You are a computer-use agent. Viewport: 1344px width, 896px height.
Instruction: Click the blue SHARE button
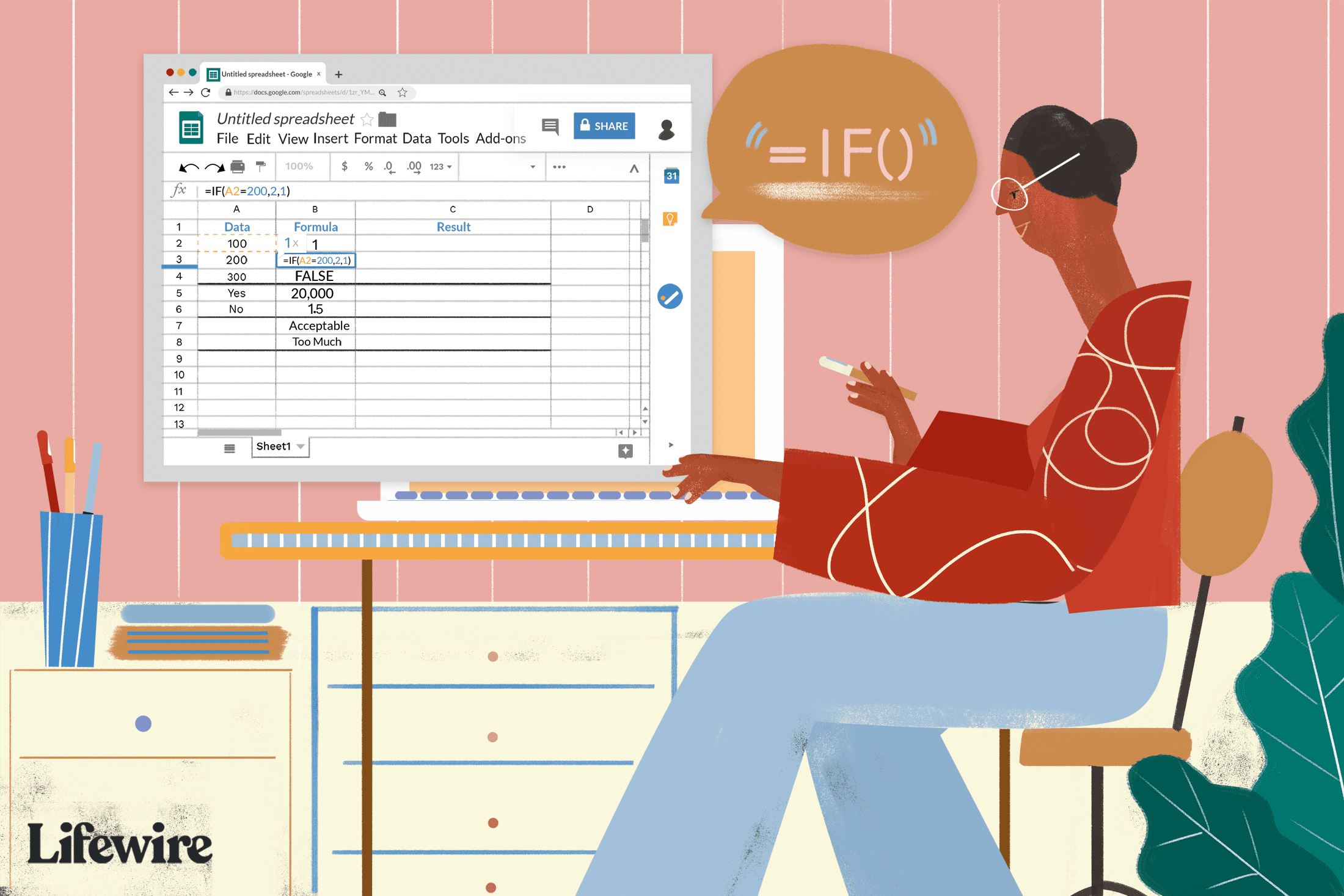point(604,126)
